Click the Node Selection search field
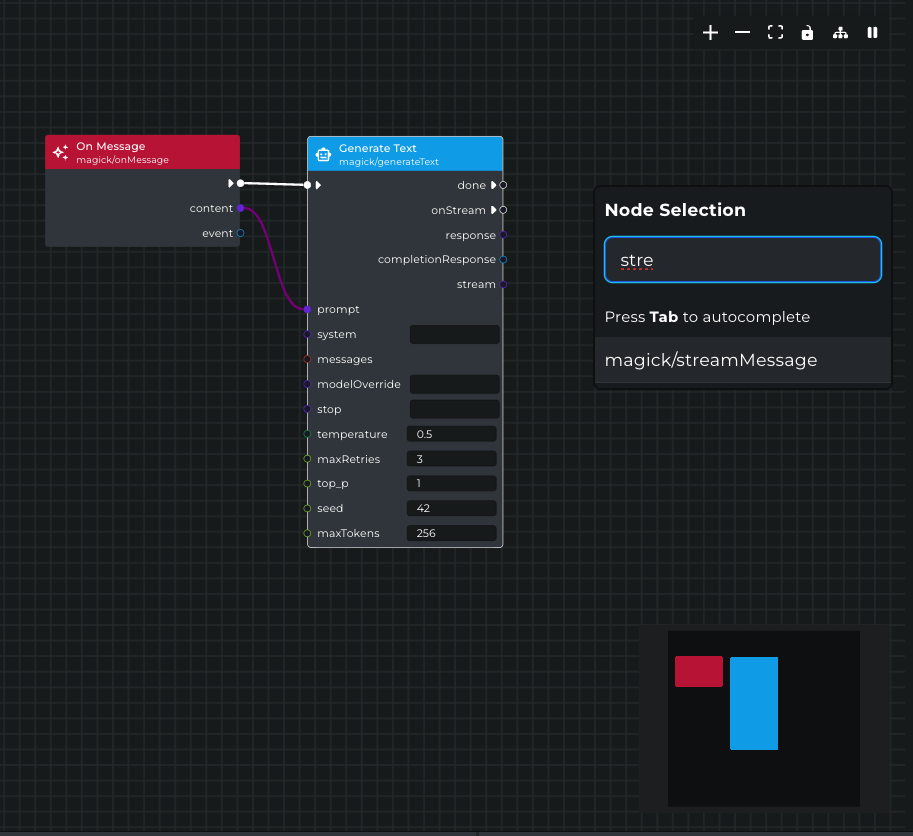This screenshot has width=913, height=836. point(741,259)
